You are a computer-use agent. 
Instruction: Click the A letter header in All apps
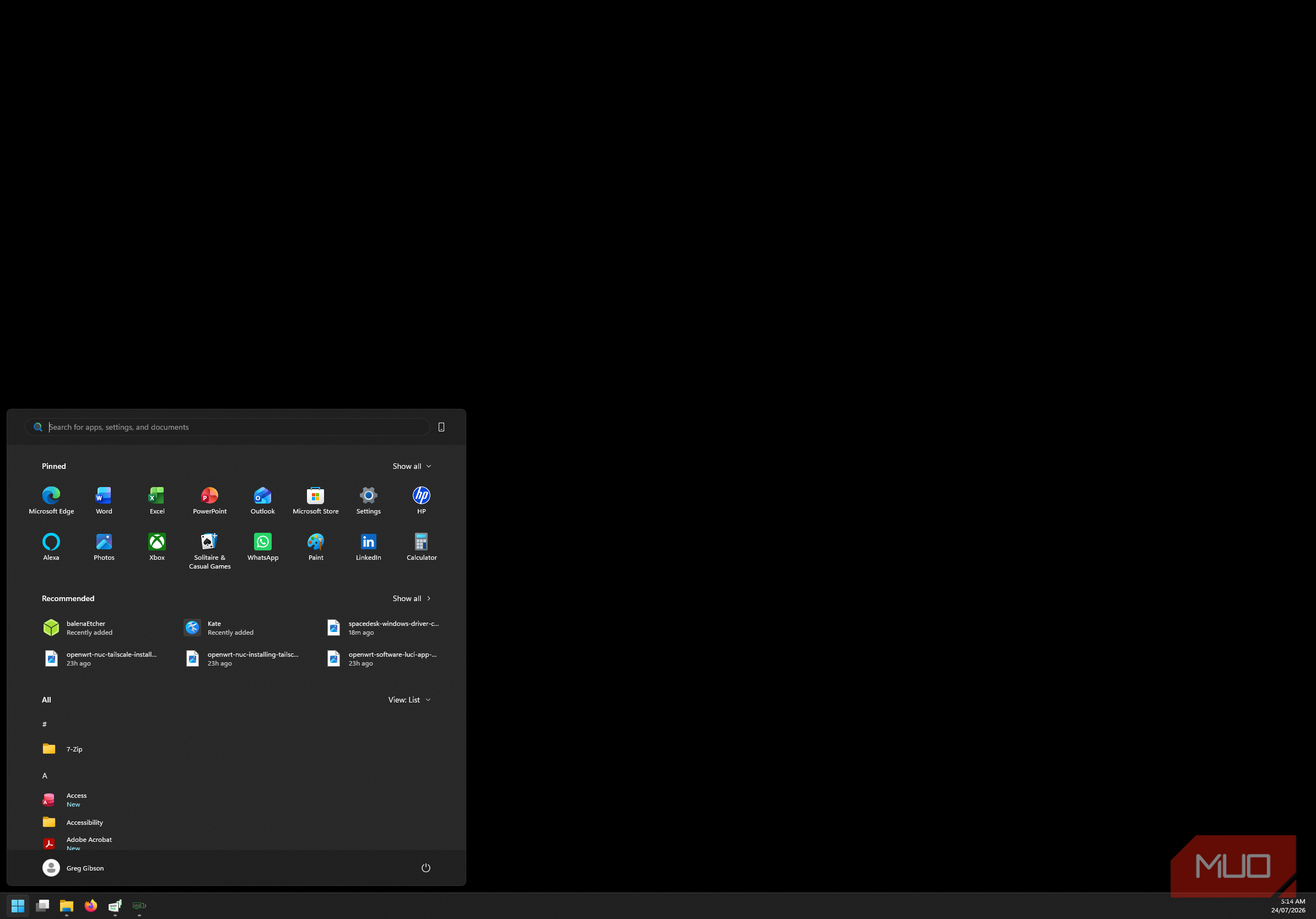[45, 775]
